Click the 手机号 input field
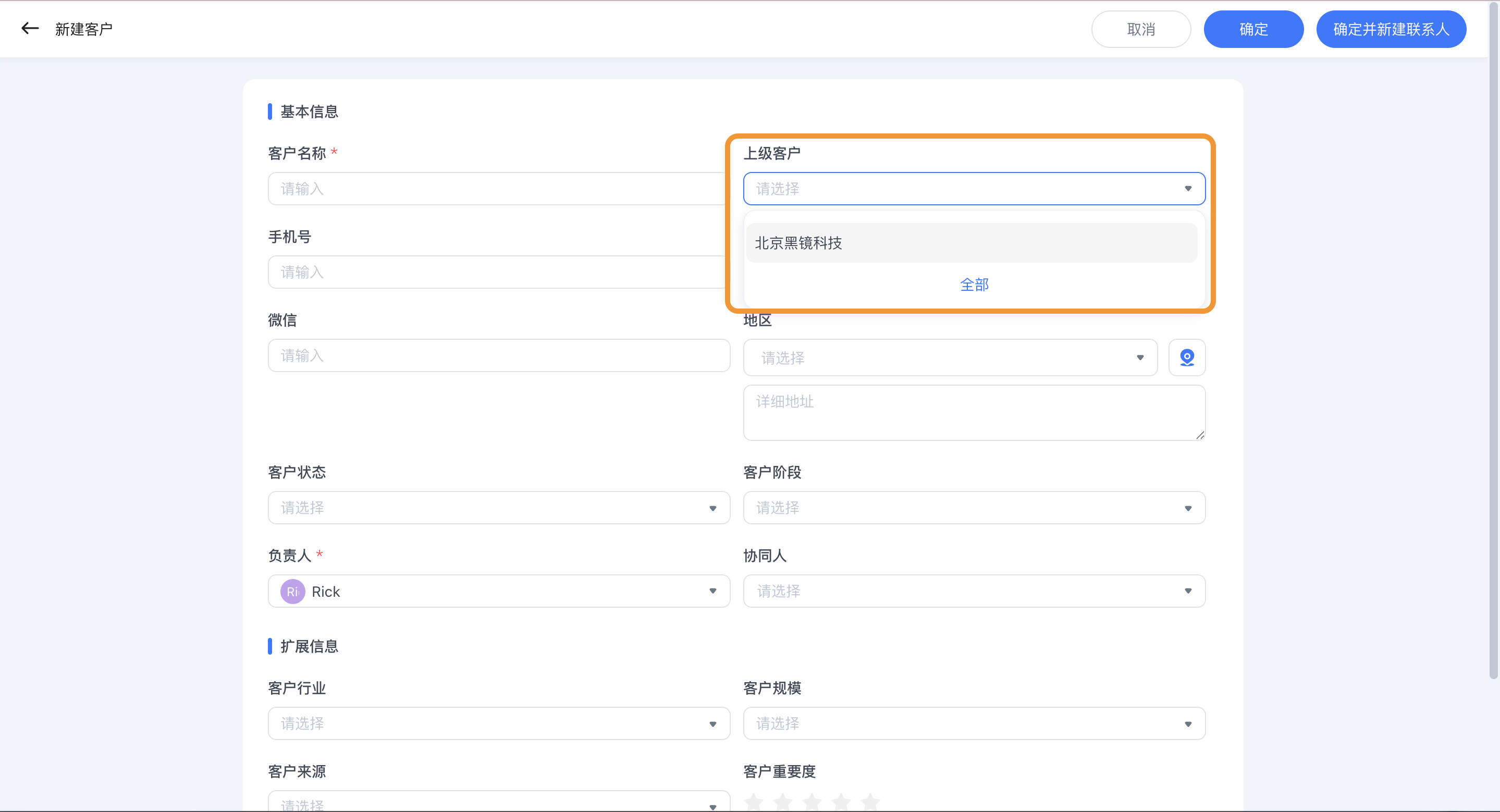The image size is (1500, 812). [x=498, y=271]
